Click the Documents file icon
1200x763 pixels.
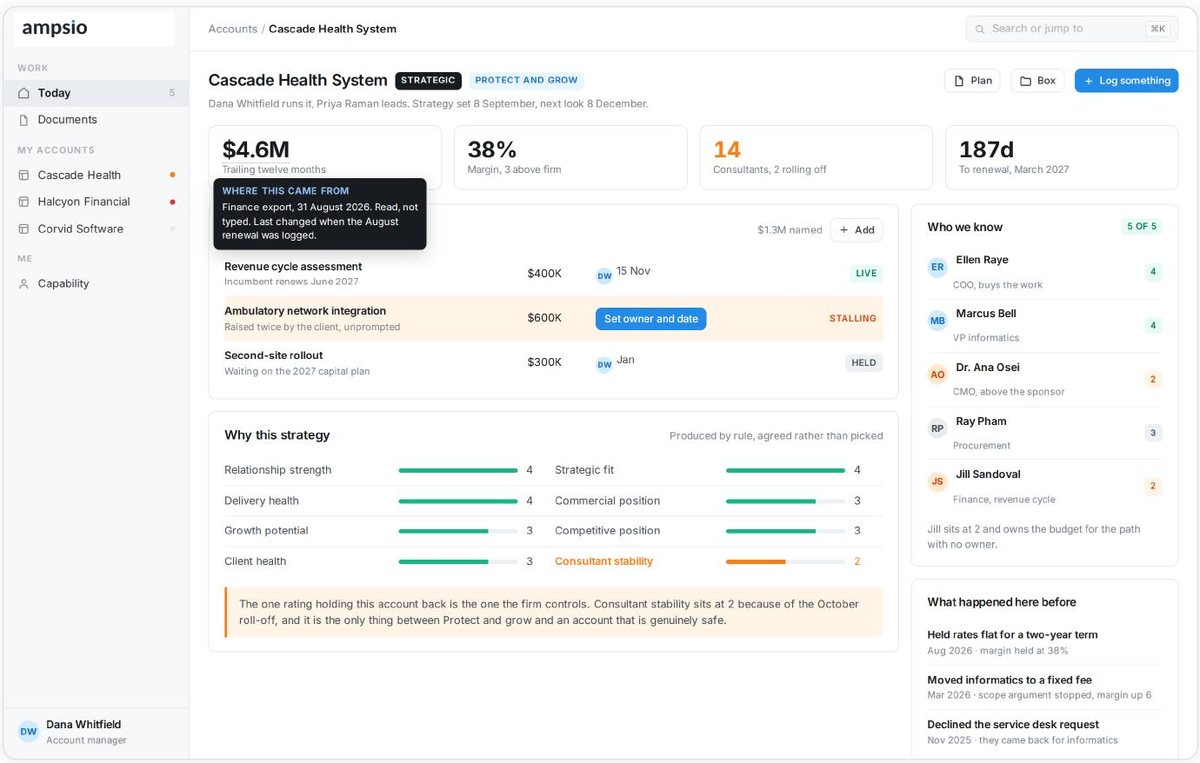[24, 120]
